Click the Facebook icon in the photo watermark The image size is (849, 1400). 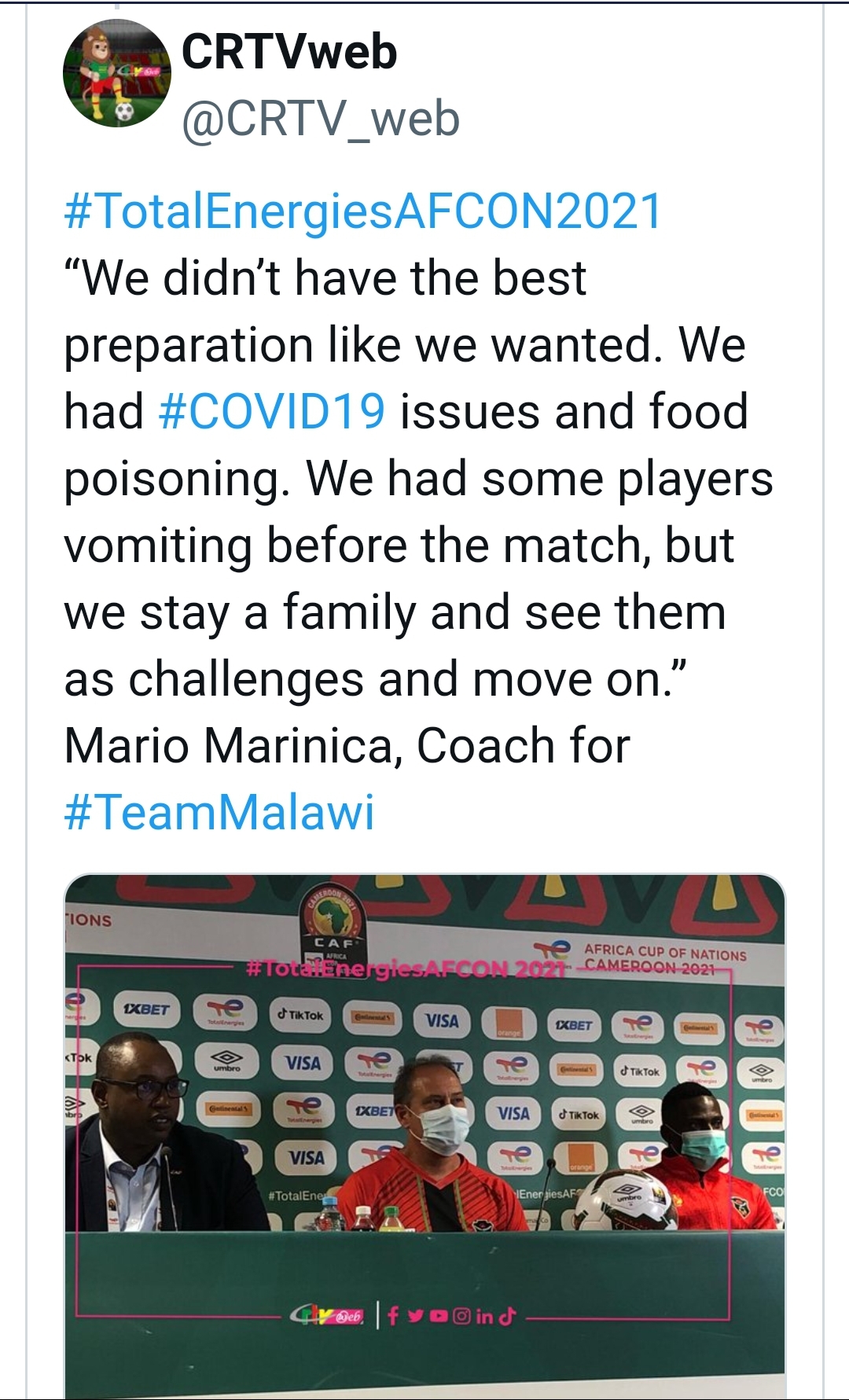click(394, 1315)
